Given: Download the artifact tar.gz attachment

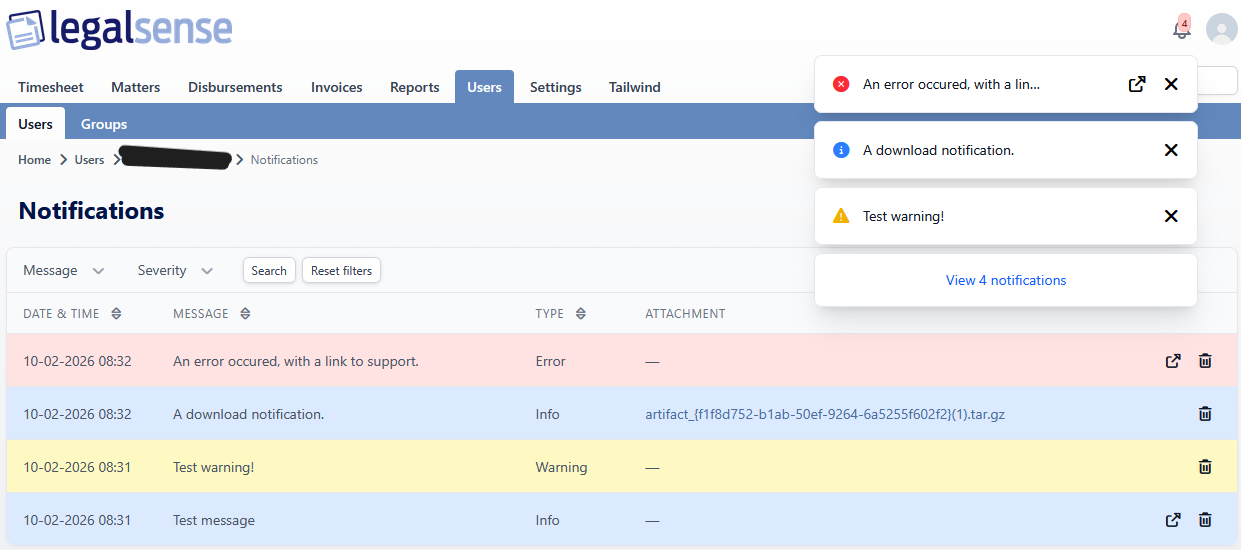Looking at the screenshot, I should (825, 414).
